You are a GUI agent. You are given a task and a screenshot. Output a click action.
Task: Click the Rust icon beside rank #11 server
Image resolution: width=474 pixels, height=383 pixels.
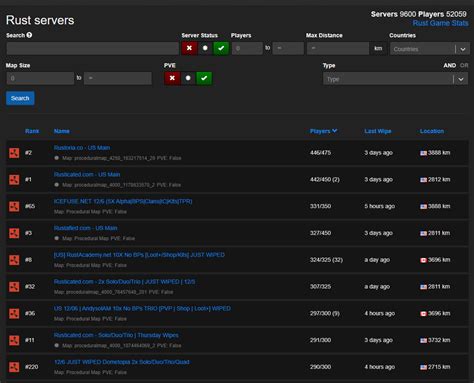14,340
